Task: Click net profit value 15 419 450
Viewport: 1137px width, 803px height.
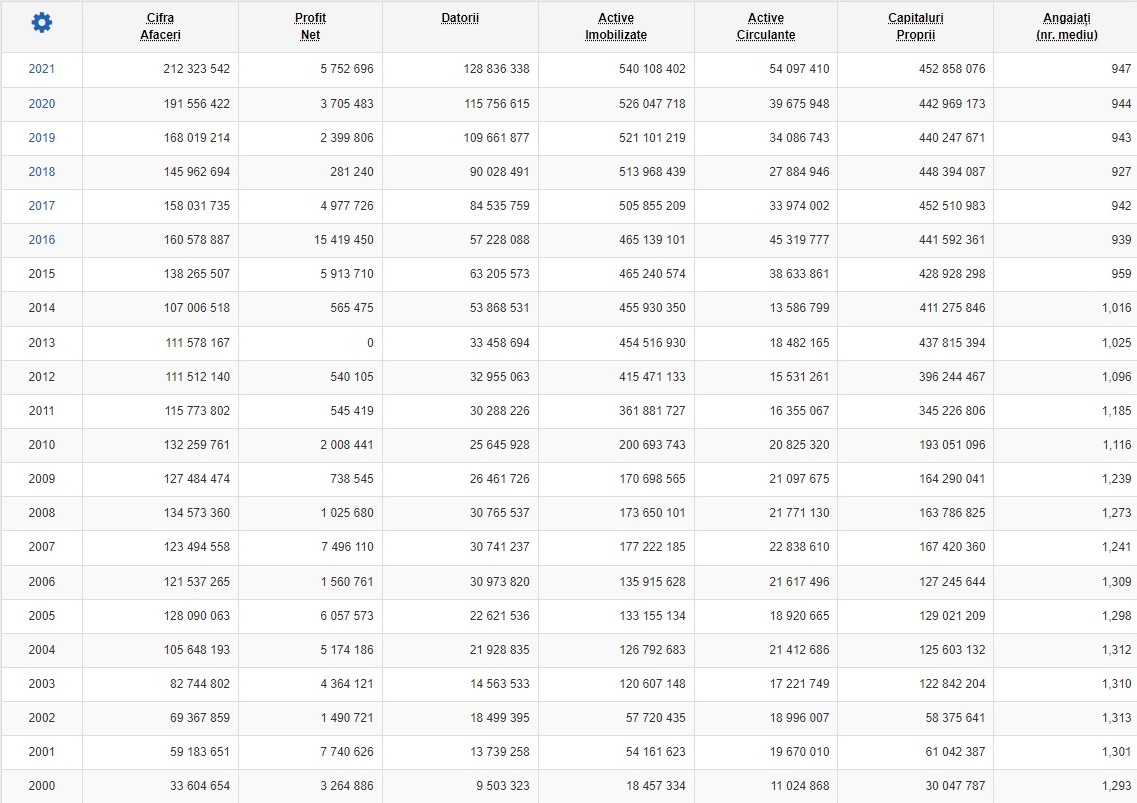Action: 344,240
